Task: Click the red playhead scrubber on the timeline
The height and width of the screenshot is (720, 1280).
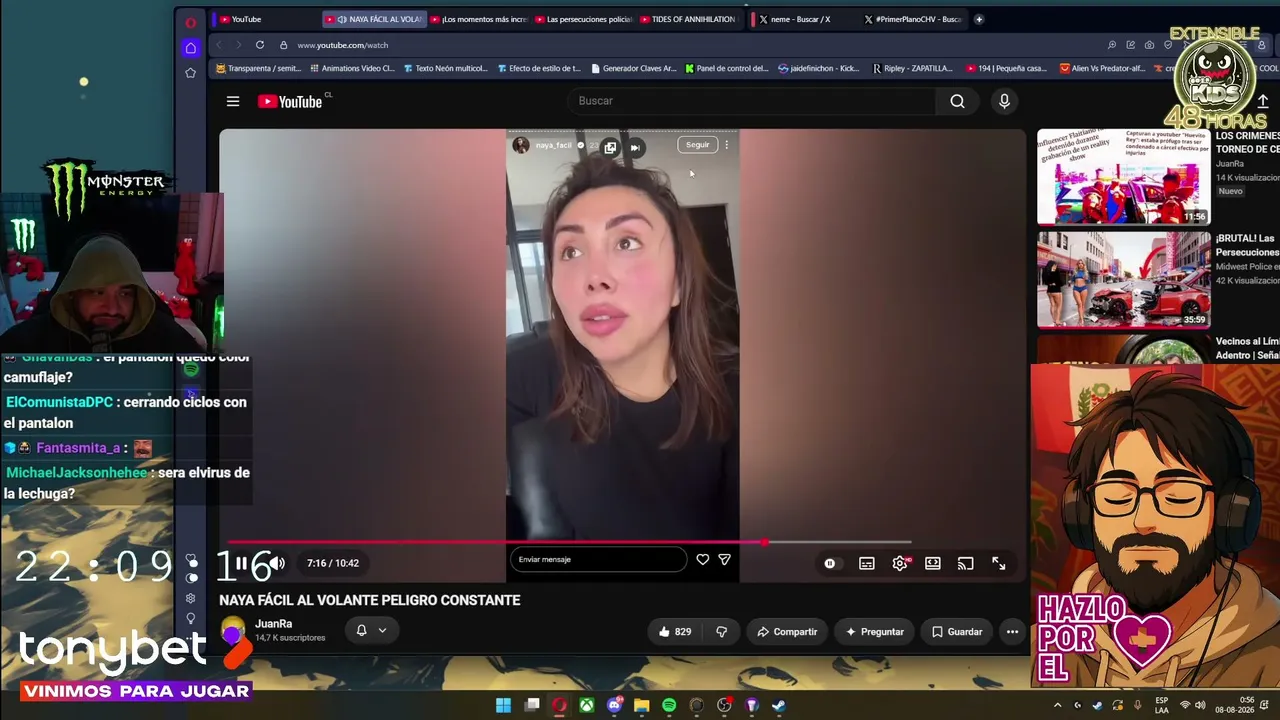Action: coord(765,543)
